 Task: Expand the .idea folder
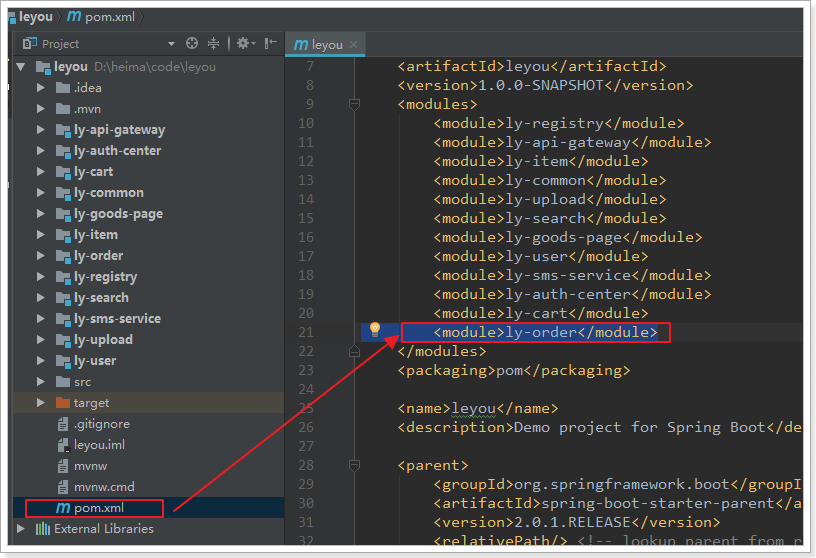click(40, 87)
